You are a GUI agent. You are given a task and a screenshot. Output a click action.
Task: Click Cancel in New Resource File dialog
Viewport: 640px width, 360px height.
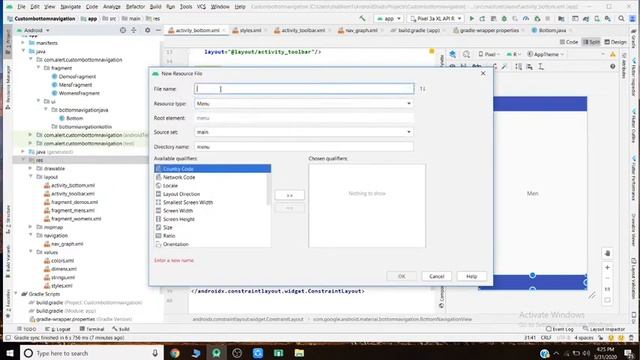[436, 276]
